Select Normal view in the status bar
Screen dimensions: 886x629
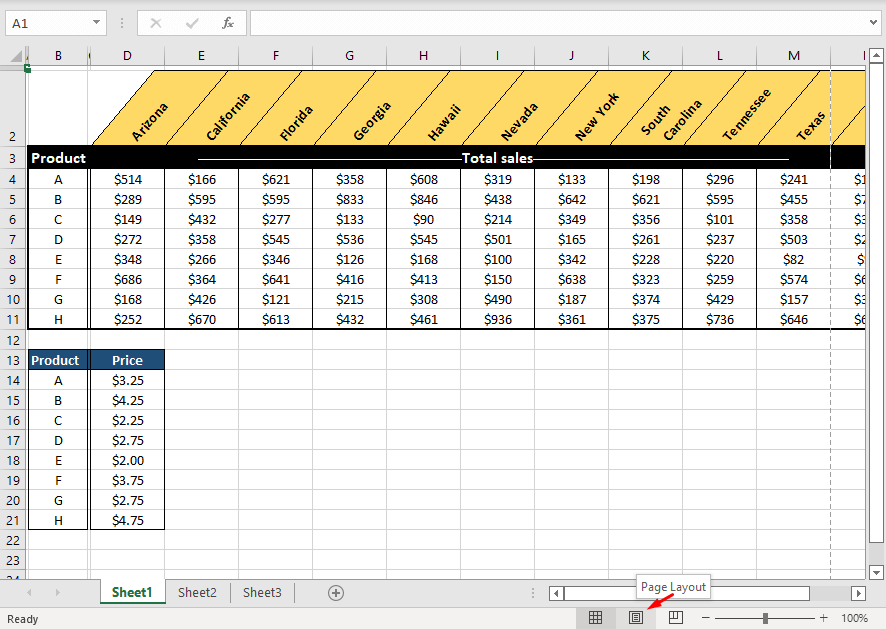(597, 617)
